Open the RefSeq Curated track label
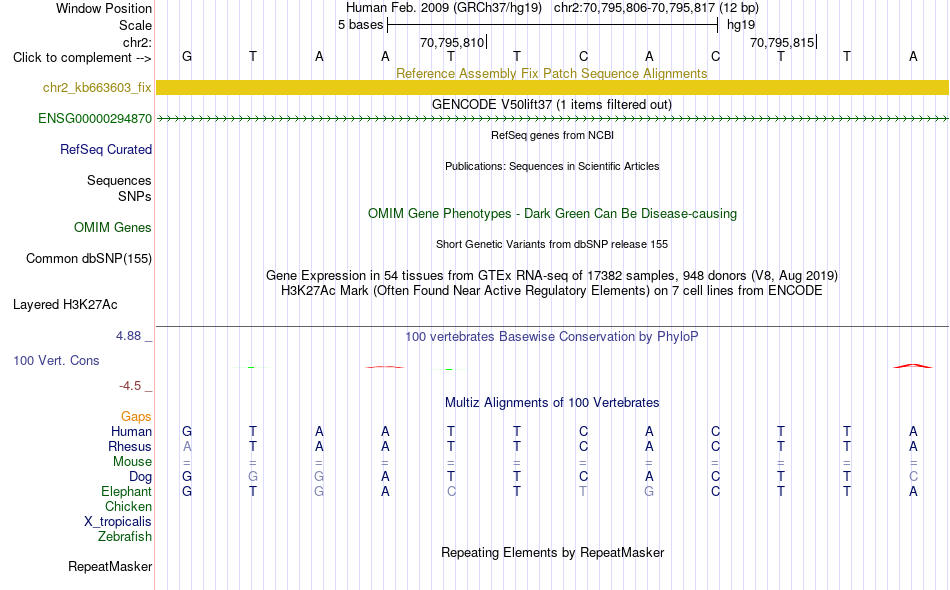Screen dimensions: 950x590 point(106,150)
